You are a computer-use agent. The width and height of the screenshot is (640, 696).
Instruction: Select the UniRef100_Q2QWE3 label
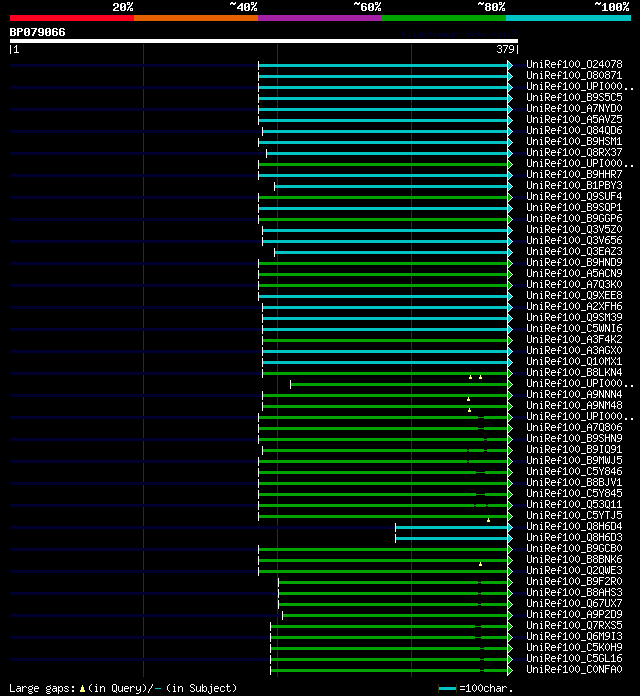click(574, 571)
